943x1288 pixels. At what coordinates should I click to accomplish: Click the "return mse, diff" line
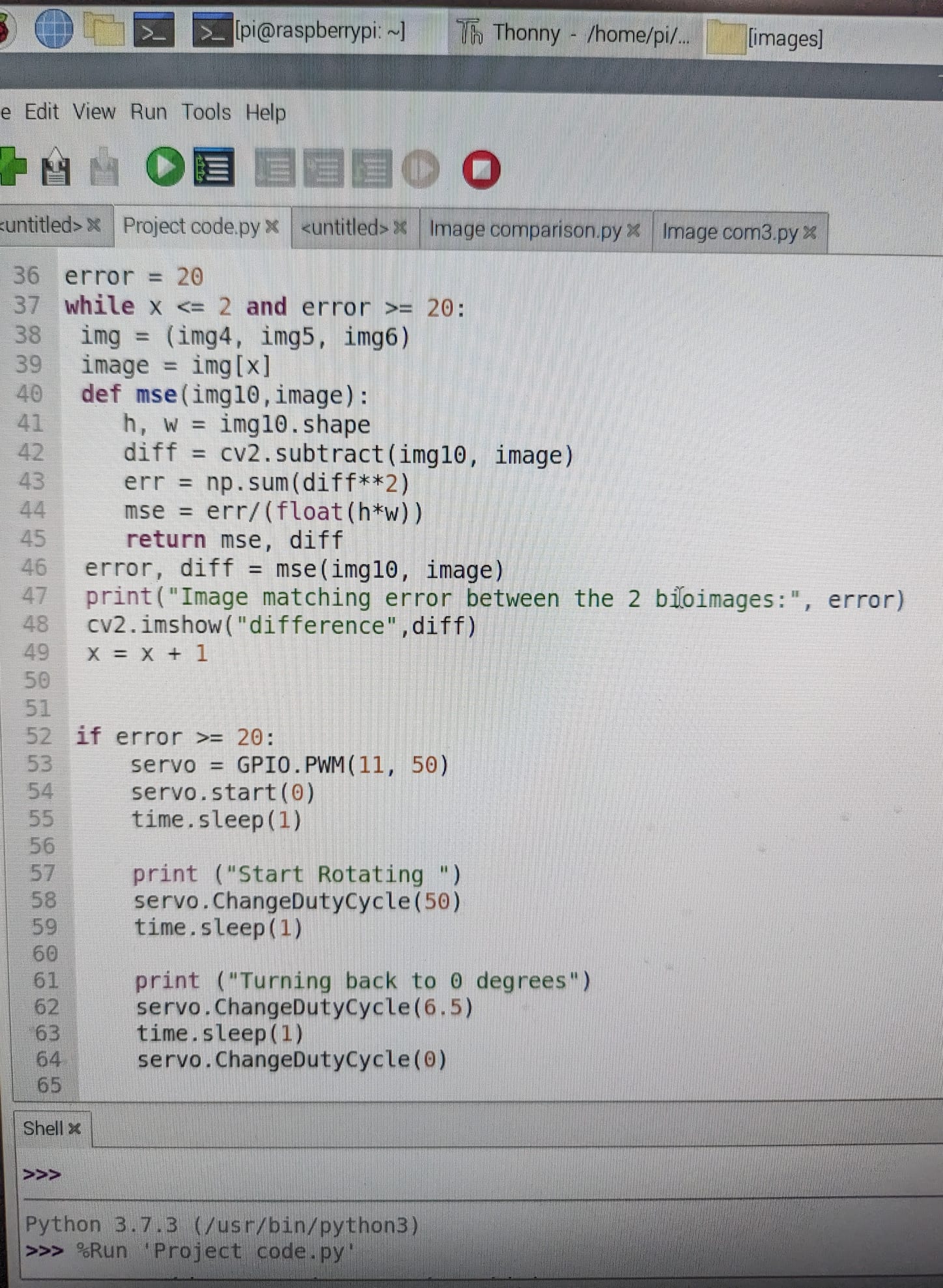click(234, 539)
